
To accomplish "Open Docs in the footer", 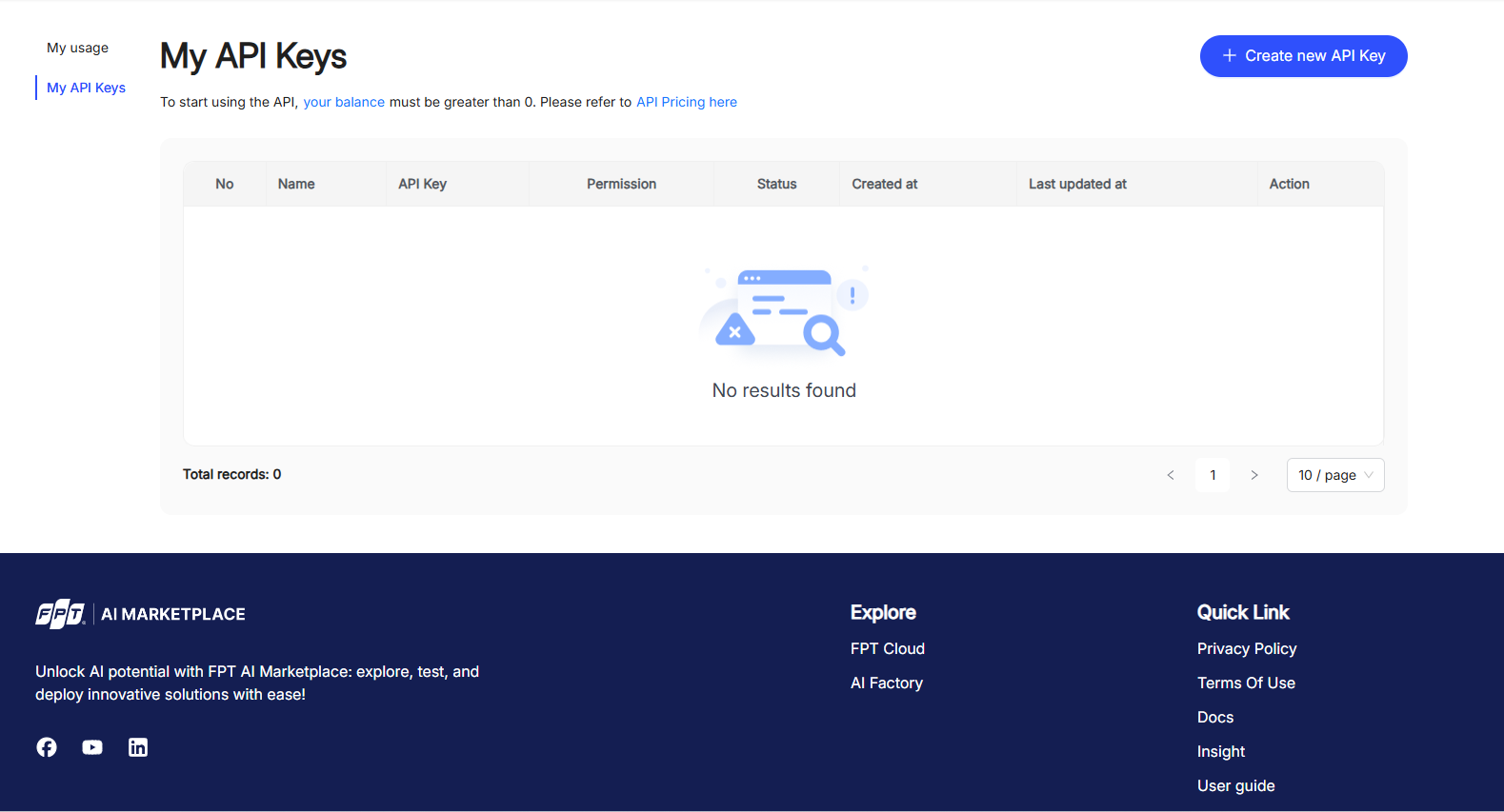I will point(1214,717).
